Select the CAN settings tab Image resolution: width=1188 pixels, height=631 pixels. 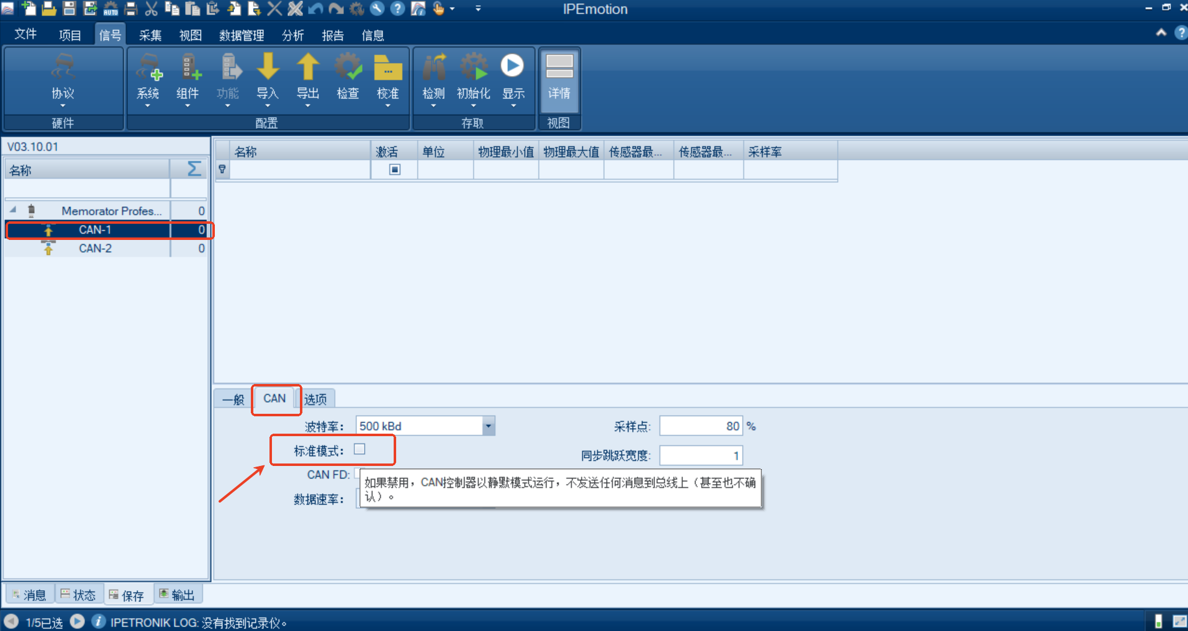274,398
